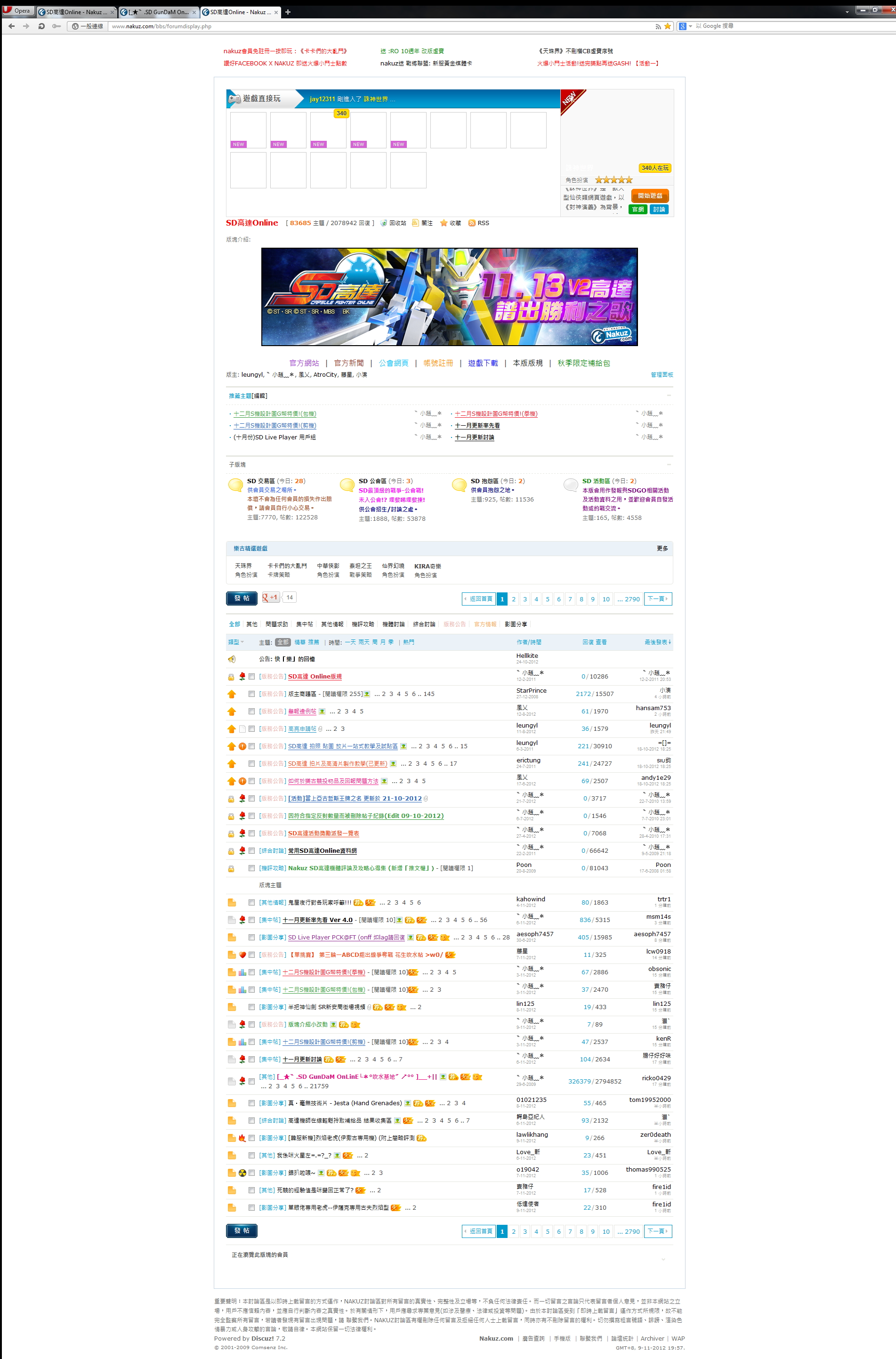The width and height of the screenshot is (896, 1359).
Task: Click the announcement megaphone icon
Action: pos(232,659)
